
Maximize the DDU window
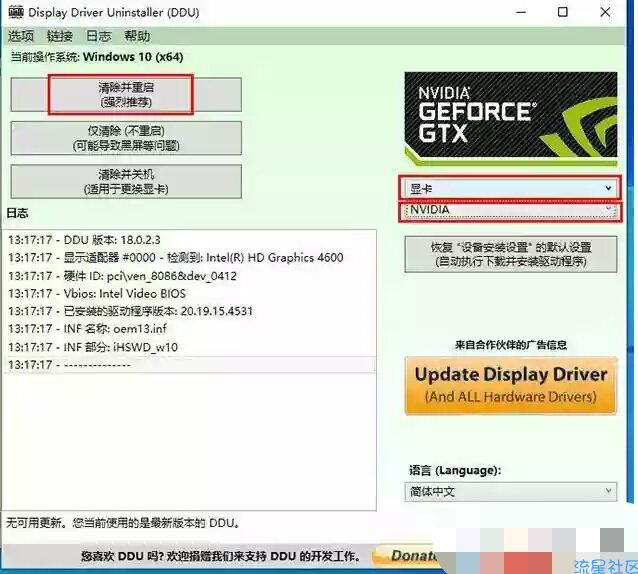(x=563, y=12)
